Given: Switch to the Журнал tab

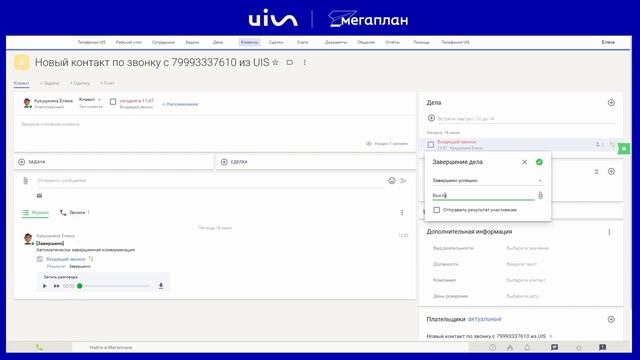Looking at the screenshot, I should coord(36,213).
